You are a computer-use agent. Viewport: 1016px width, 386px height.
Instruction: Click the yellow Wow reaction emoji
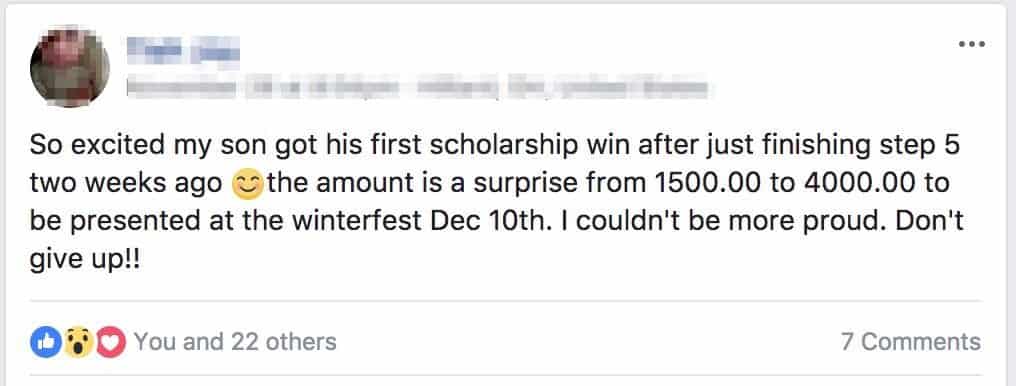pos(78,342)
